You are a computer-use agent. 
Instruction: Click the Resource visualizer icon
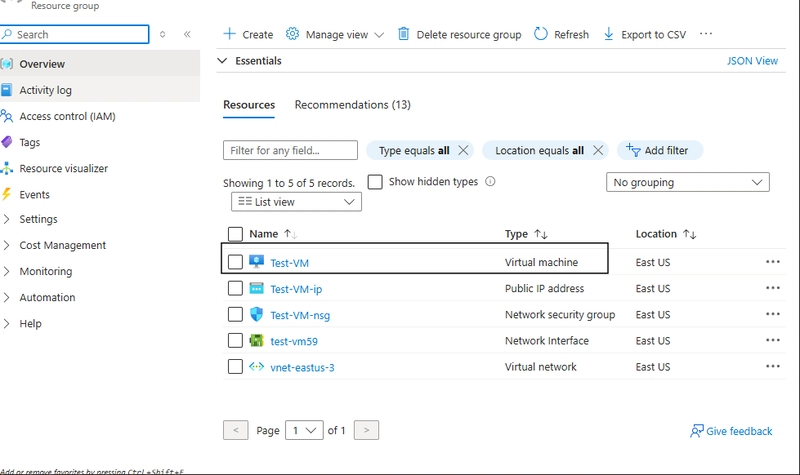pyautogui.click(x=7, y=168)
